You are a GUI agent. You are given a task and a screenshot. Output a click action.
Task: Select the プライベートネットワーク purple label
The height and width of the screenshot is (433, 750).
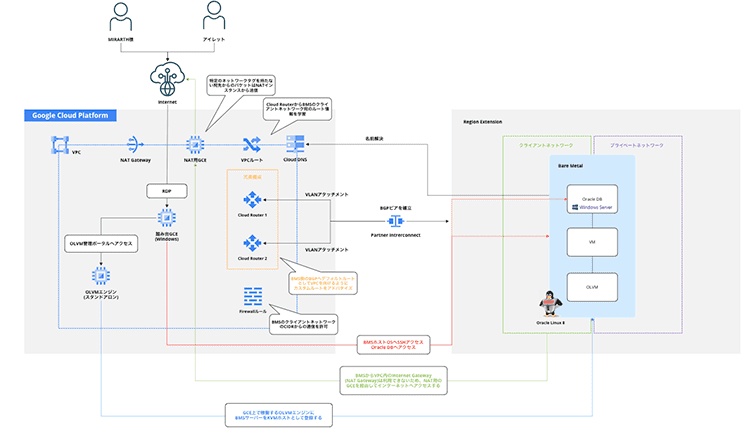pyautogui.click(x=637, y=145)
